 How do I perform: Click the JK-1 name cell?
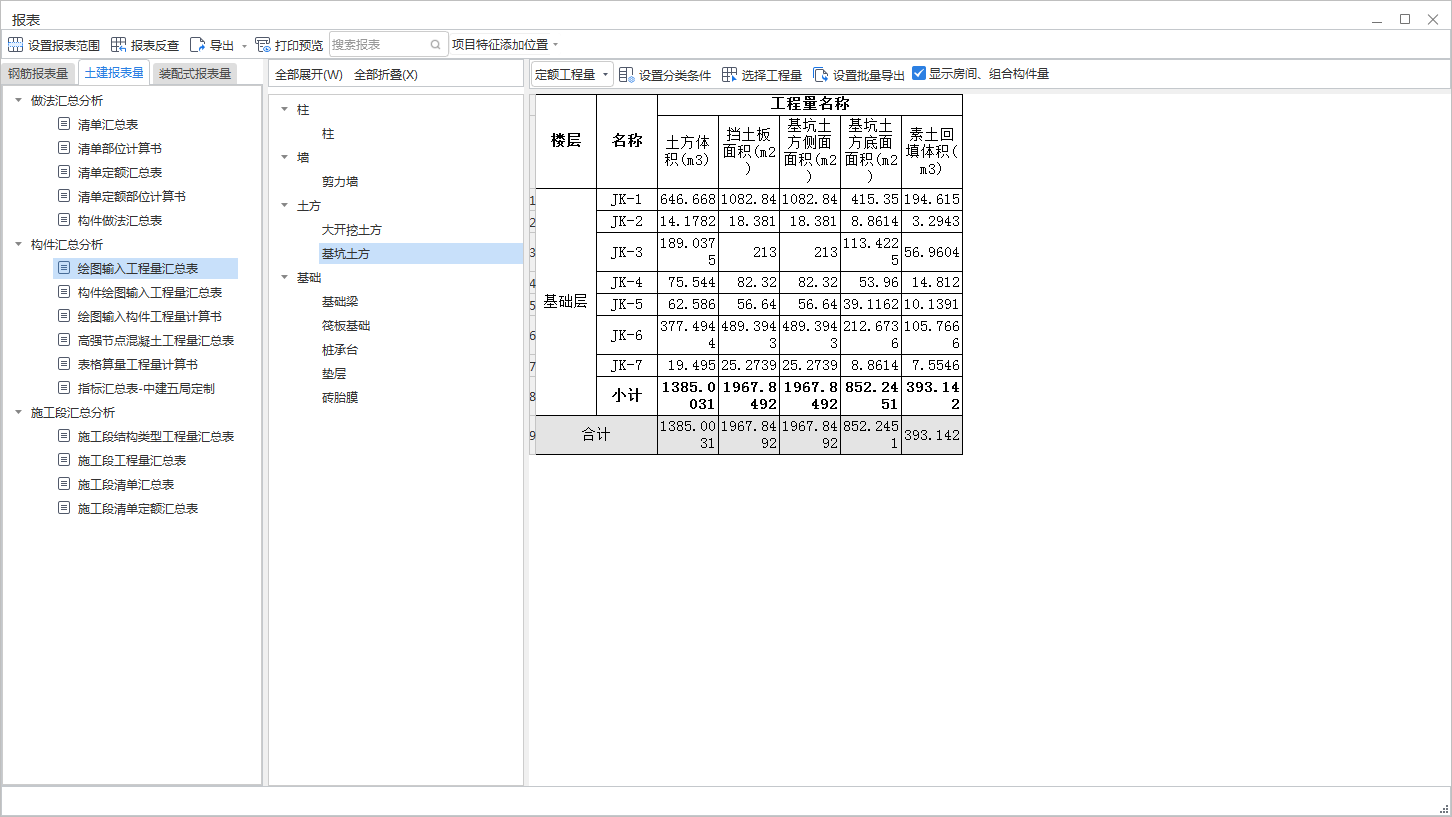pos(627,200)
